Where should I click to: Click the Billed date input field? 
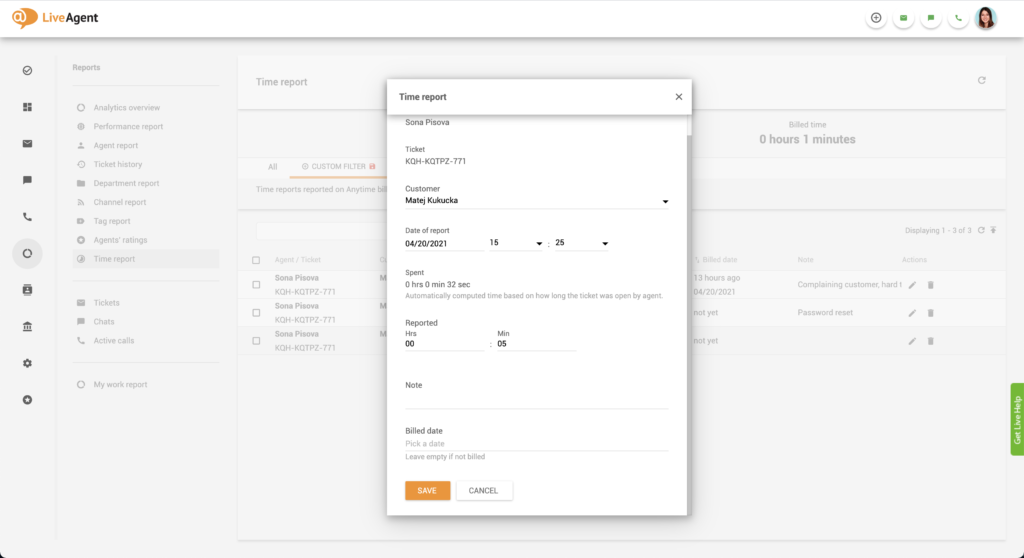535,444
